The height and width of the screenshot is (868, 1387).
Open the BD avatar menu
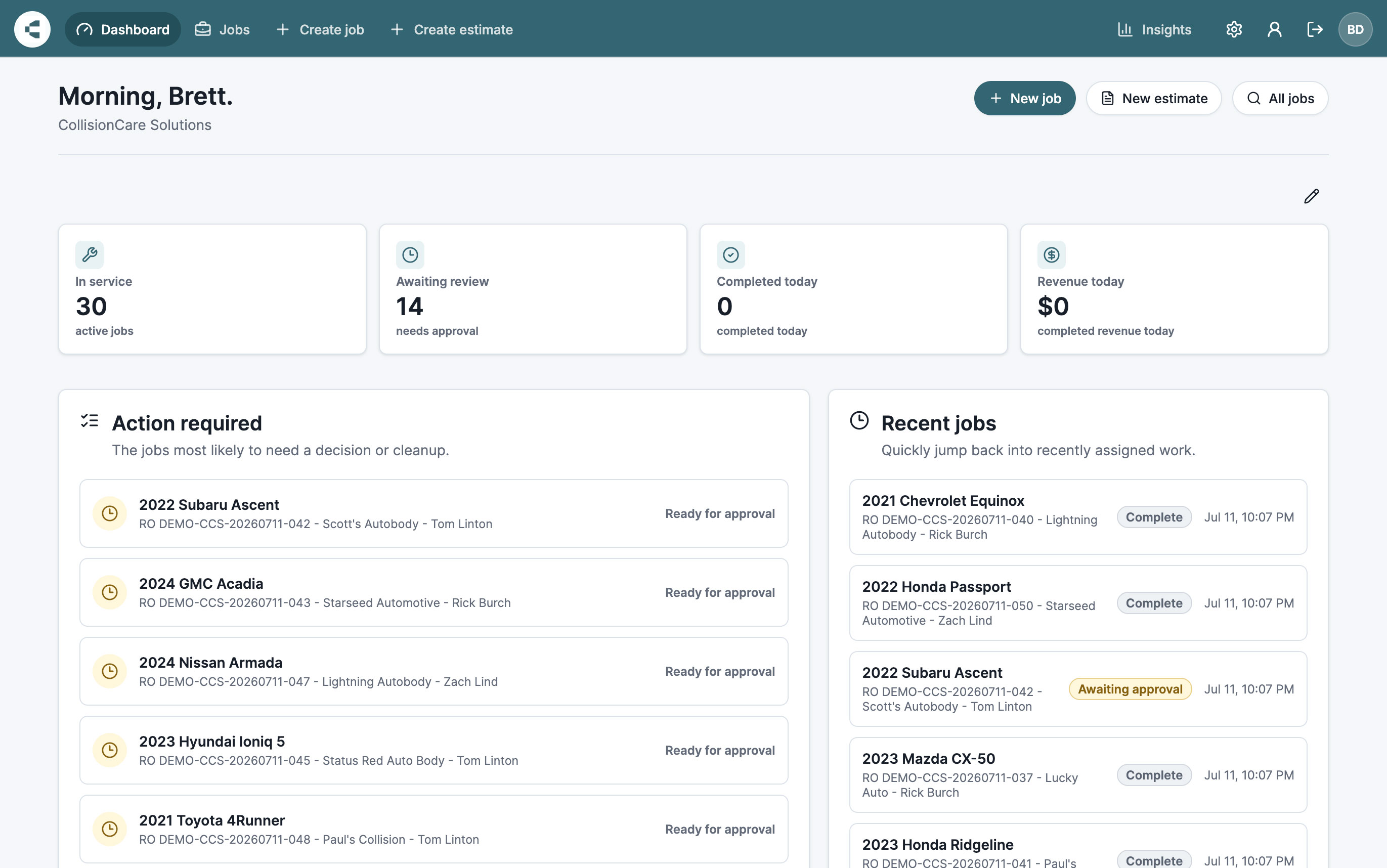[1356, 29]
